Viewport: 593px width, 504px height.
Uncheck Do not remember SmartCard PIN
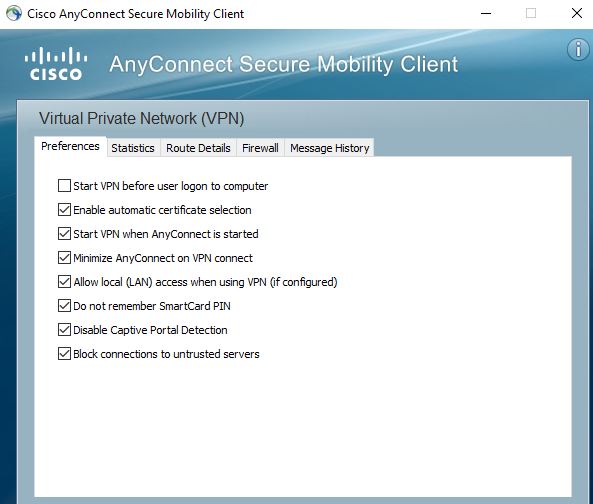tap(64, 306)
